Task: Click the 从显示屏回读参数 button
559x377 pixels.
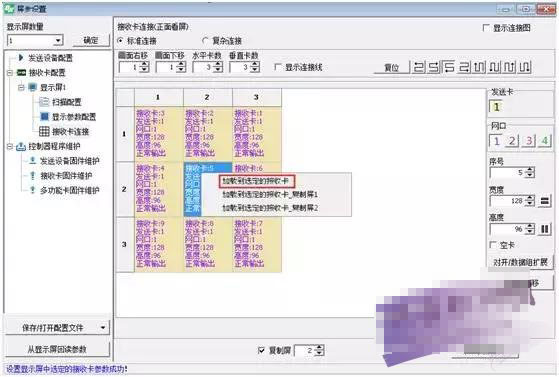Action: tap(57, 349)
